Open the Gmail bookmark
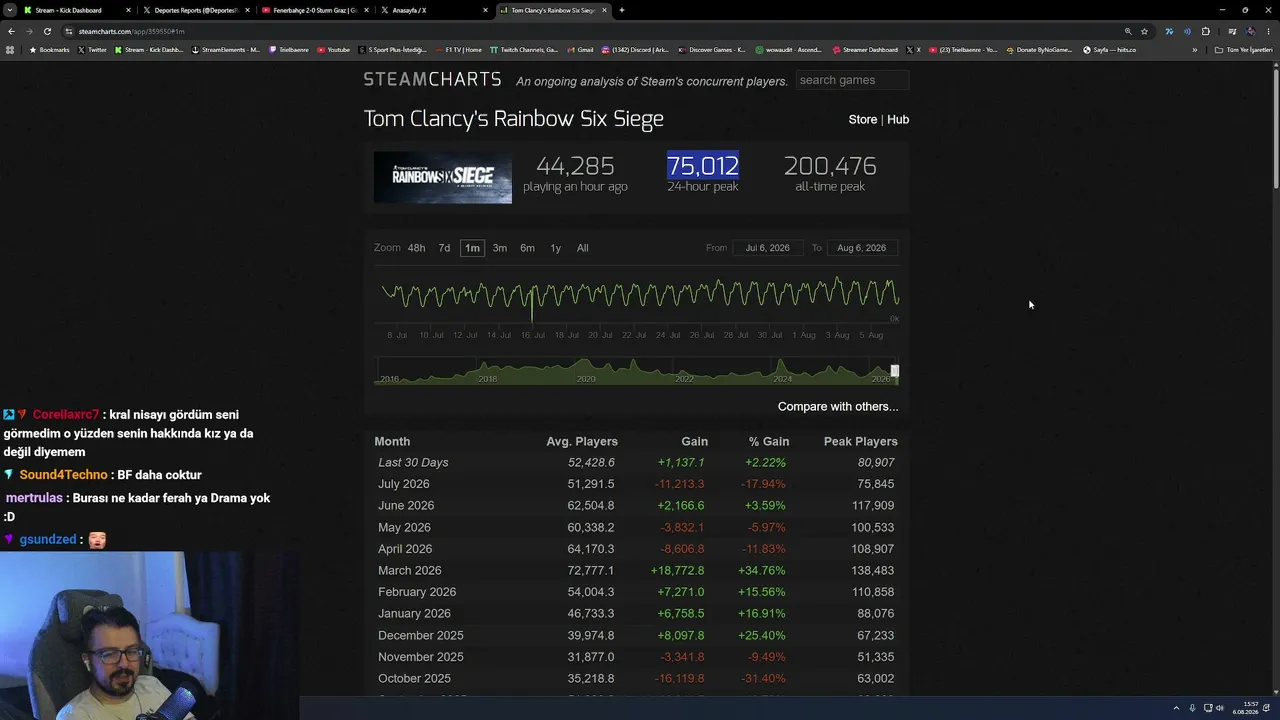The width and height of the screenshot is (1280, 720). [x=580, y=50]
